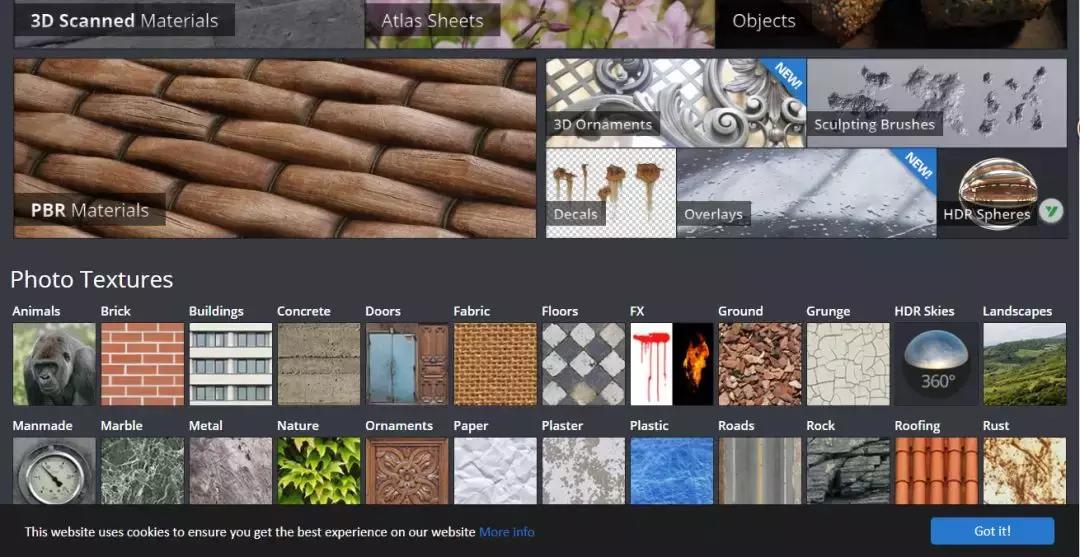Click the Landscapes green hills thumbnail
The height and width of the screenshot is (557, 1080).
(x=1024, y=364)
